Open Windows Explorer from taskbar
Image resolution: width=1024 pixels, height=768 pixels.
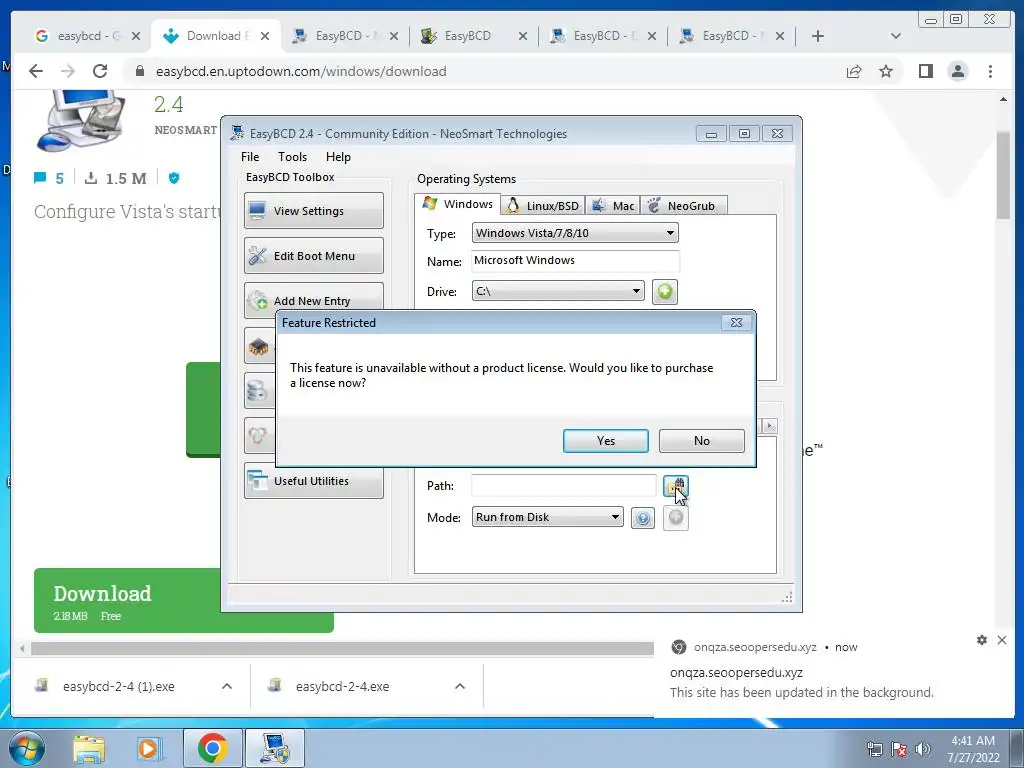point(89,749)
